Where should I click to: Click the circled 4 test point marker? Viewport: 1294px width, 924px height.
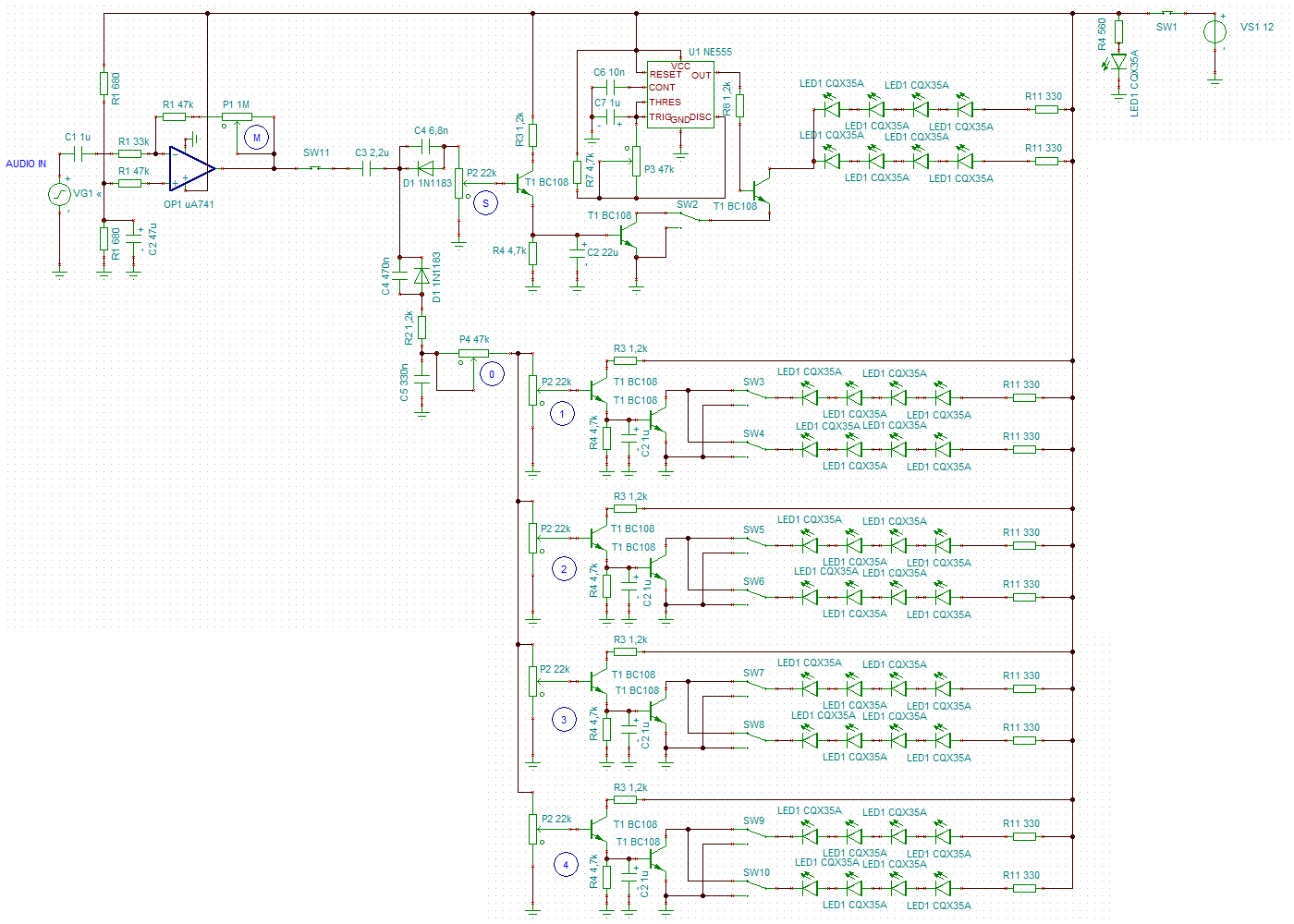tap(566, 865)
